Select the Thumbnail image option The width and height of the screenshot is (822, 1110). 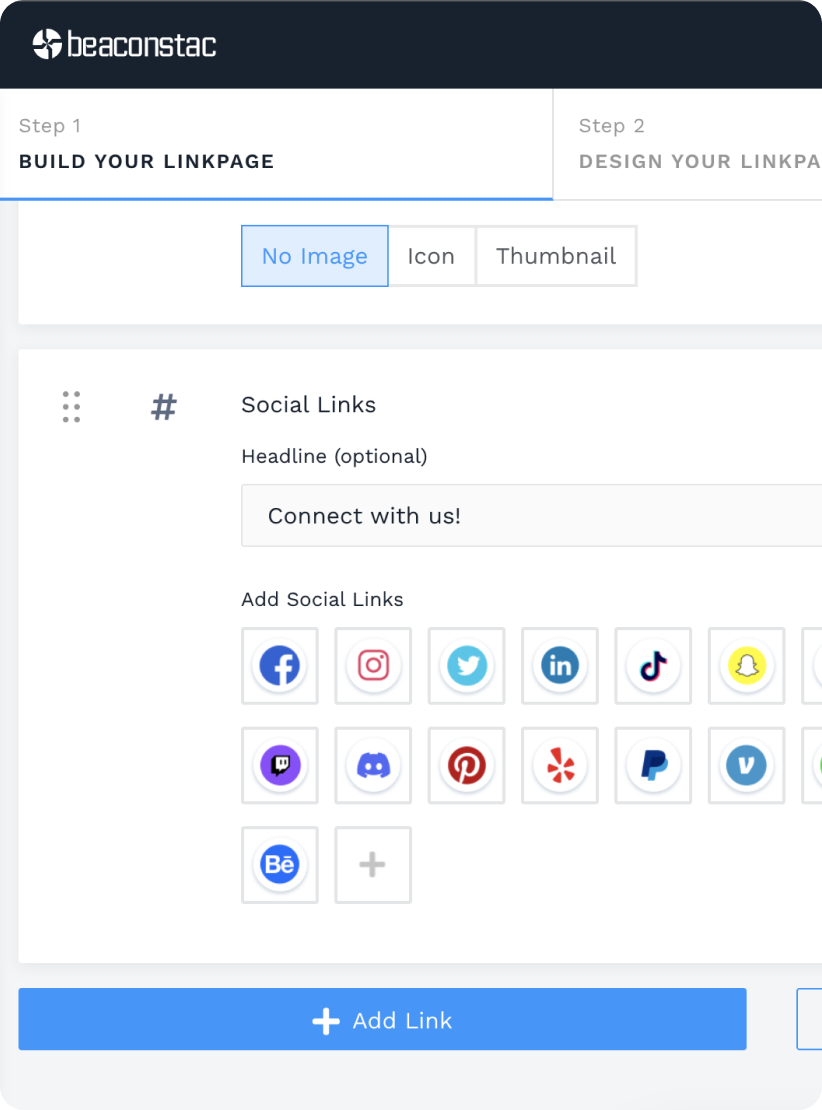click(x=556, y=256)
